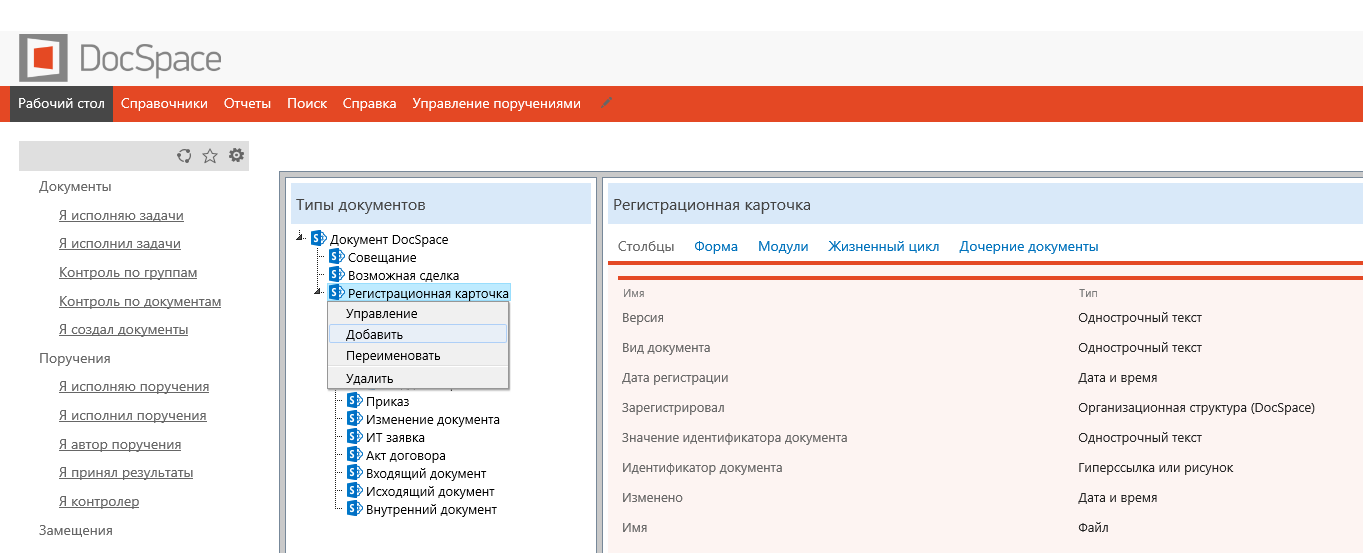The image size is (1363, 553).
Task: Open the Контроль по документам link
Action: (140, 301)
